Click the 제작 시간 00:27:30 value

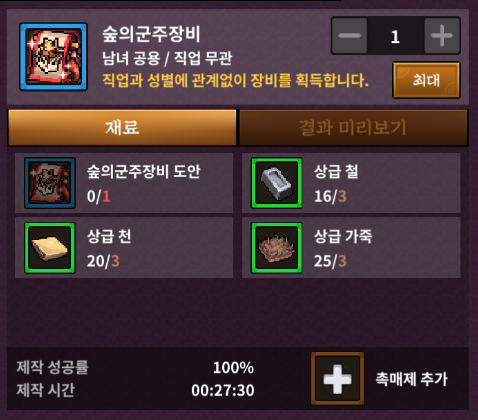pyautogui.click(x=223, y=390)
